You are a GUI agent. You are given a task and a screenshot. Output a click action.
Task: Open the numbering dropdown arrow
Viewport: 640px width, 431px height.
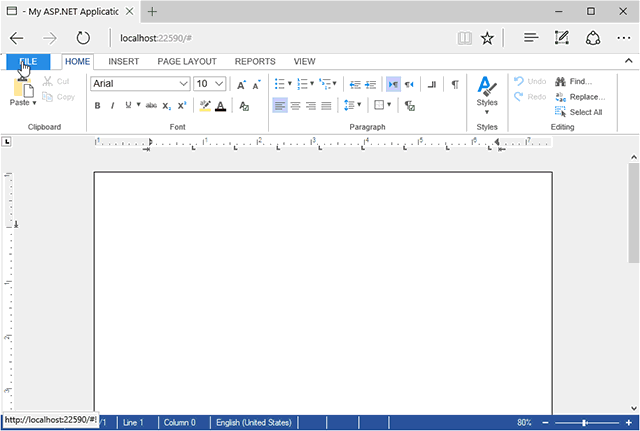pos(312,83)
